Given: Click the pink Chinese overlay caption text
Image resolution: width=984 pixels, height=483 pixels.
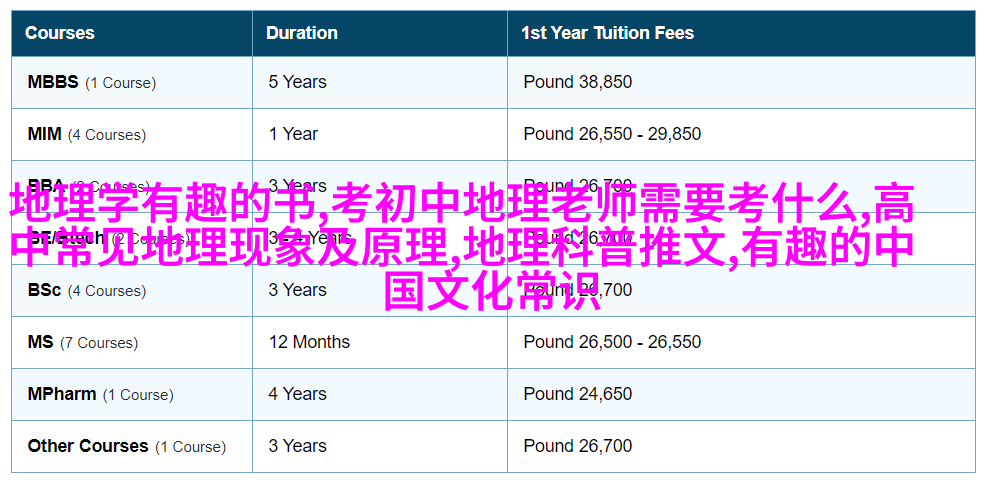Looking at the screenshot, I should 462,248.
